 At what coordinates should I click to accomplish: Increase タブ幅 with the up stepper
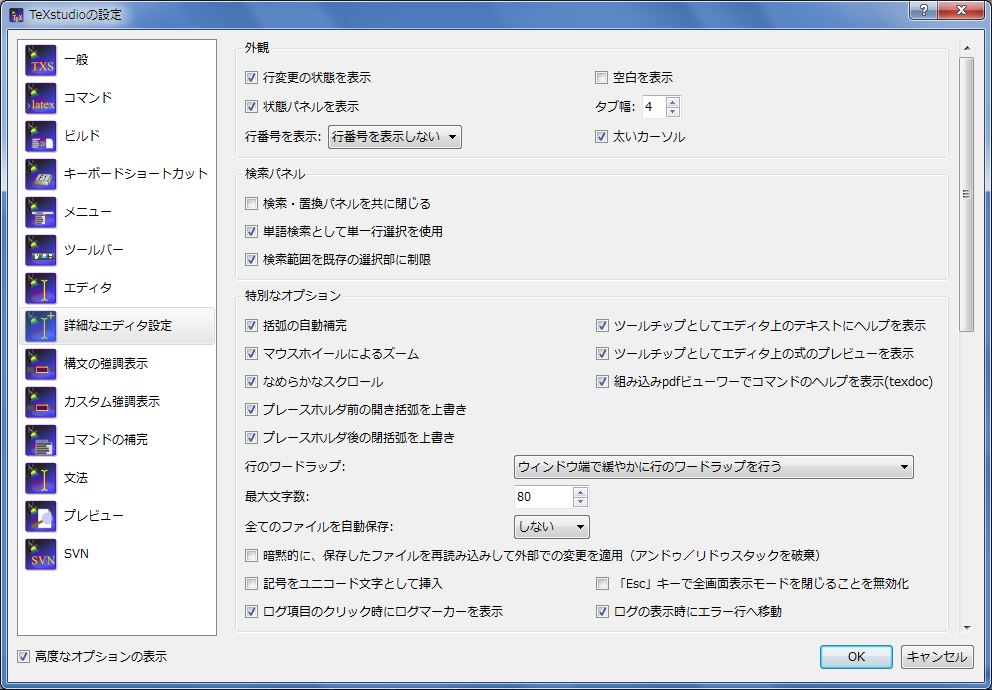[670, 100]
